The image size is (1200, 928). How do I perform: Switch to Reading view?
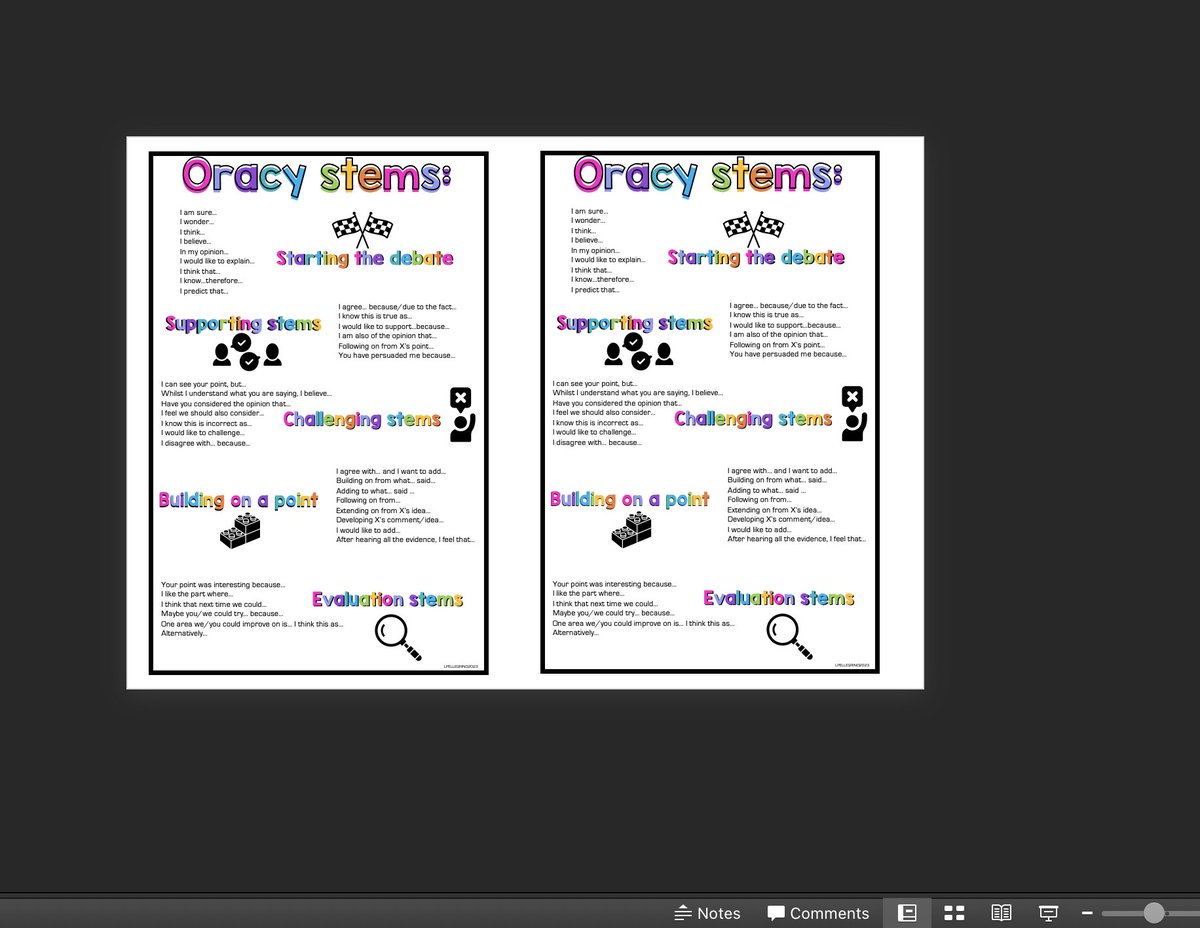[1001, 913]
